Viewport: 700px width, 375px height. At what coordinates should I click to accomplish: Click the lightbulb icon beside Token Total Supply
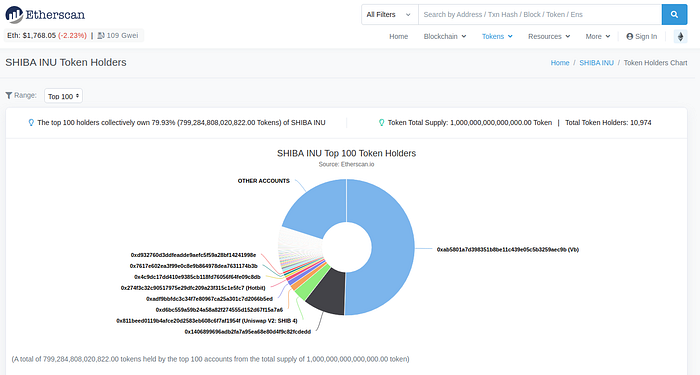[x=381, y=122]
